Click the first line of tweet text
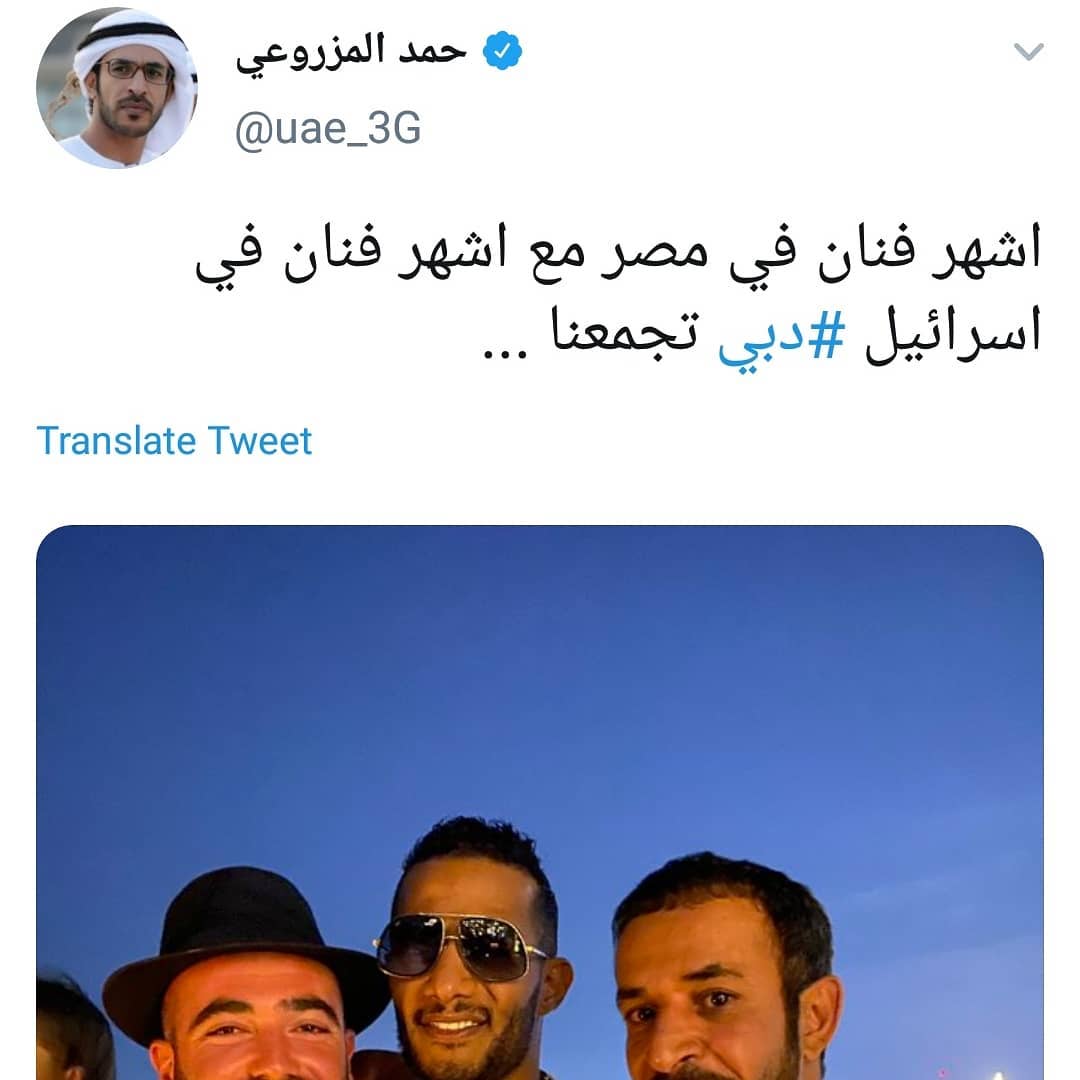 point(618,255)
